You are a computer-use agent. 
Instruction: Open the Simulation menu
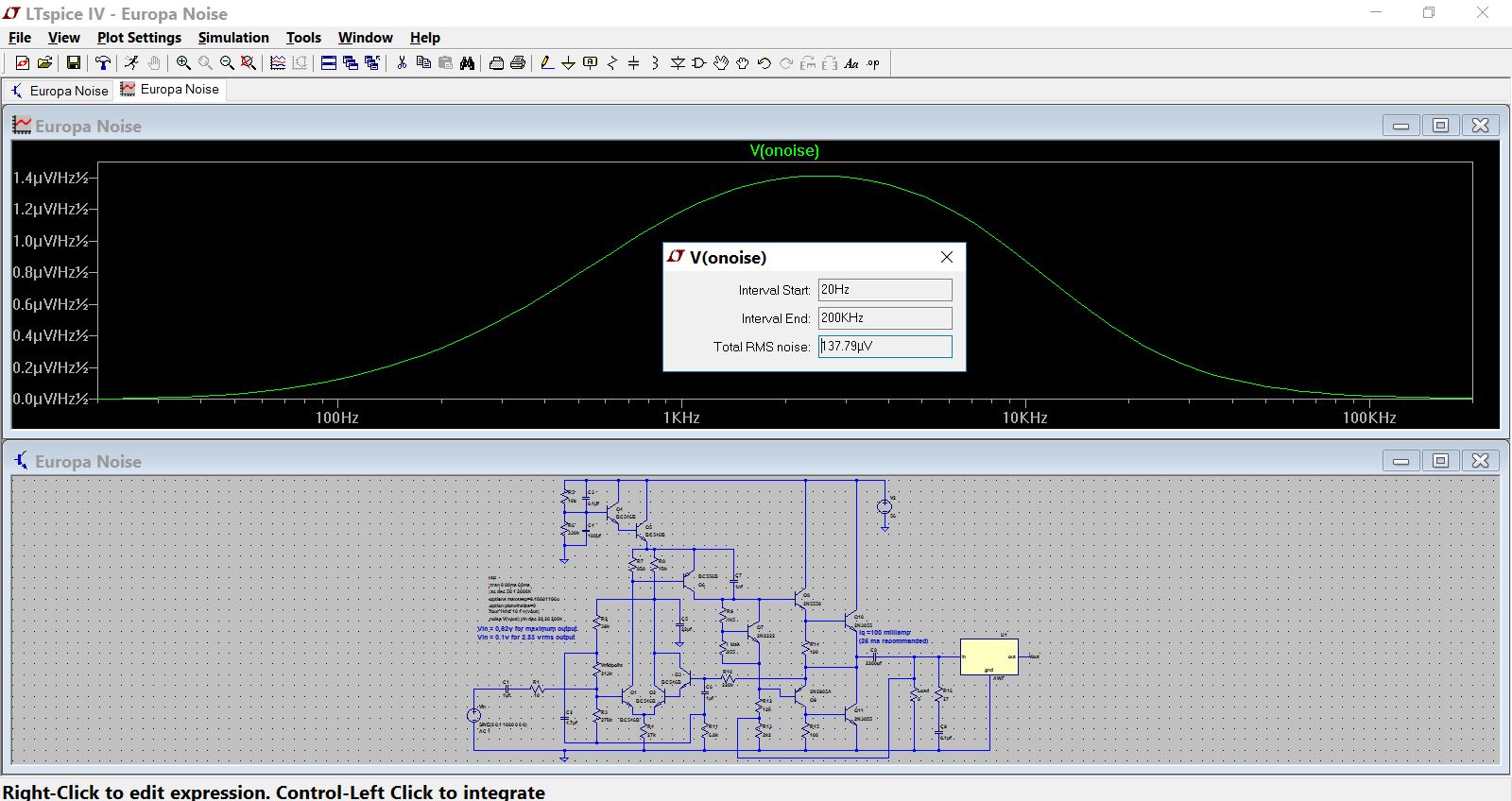click(233, 38)
